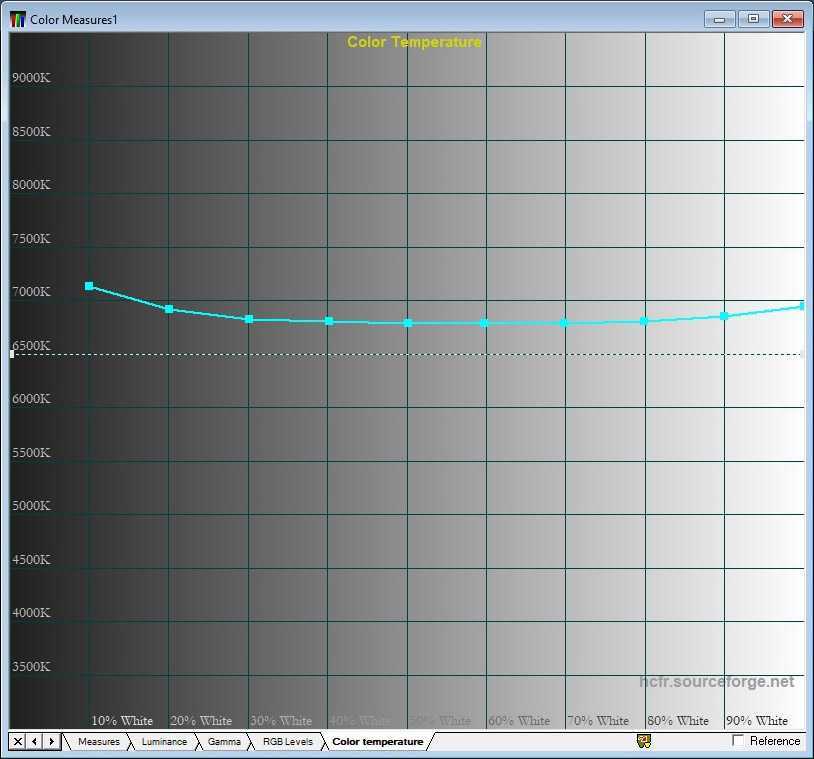Image resolution: width=814 pixels, height=759 pixels.
Task: Switch to the Measures tab
Action: [x=98, y=742]
